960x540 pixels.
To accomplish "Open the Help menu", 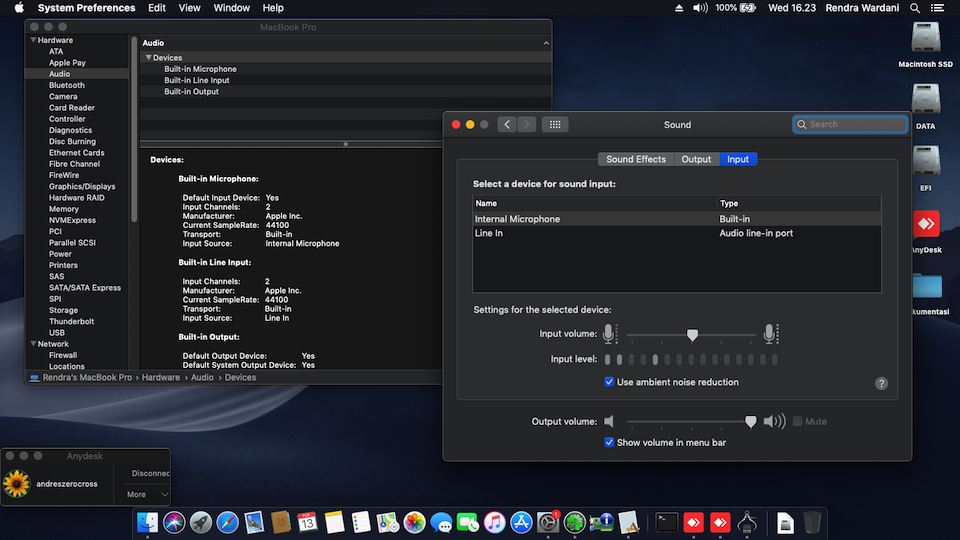I will click(273, 8).
